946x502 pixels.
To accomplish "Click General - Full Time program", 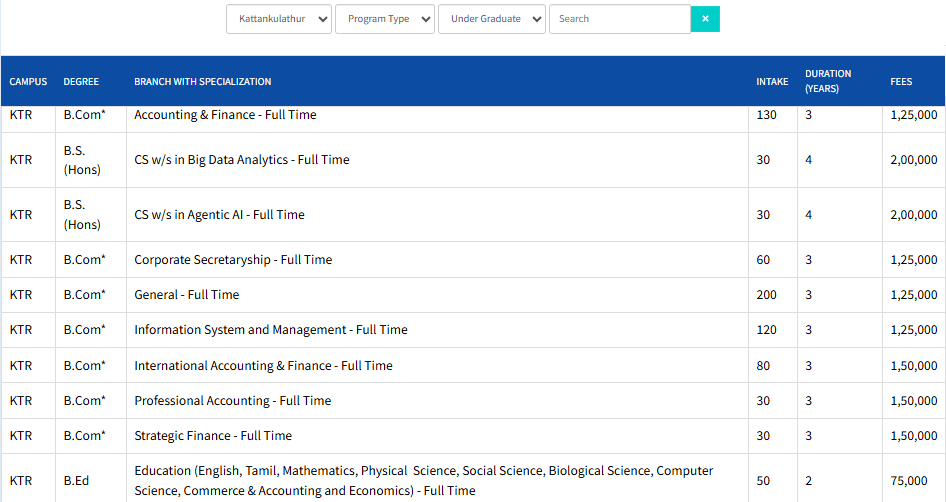I will (x=187, y=295).
